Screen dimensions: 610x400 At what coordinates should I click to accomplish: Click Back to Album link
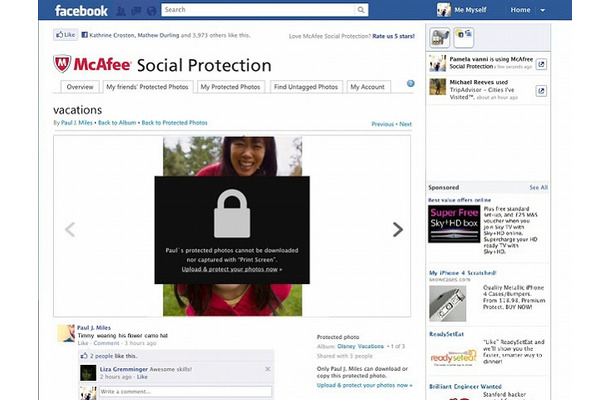(117, 123)
